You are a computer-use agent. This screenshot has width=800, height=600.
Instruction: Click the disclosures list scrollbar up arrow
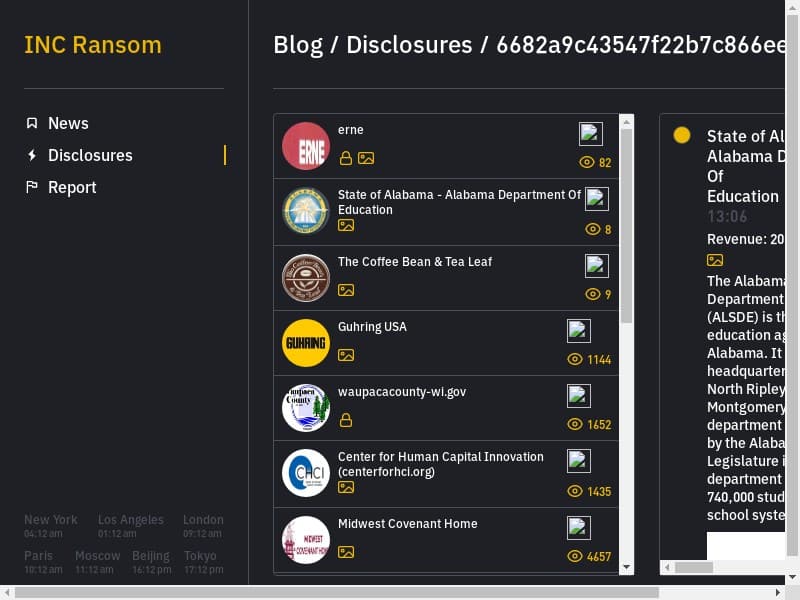[627, 121]
